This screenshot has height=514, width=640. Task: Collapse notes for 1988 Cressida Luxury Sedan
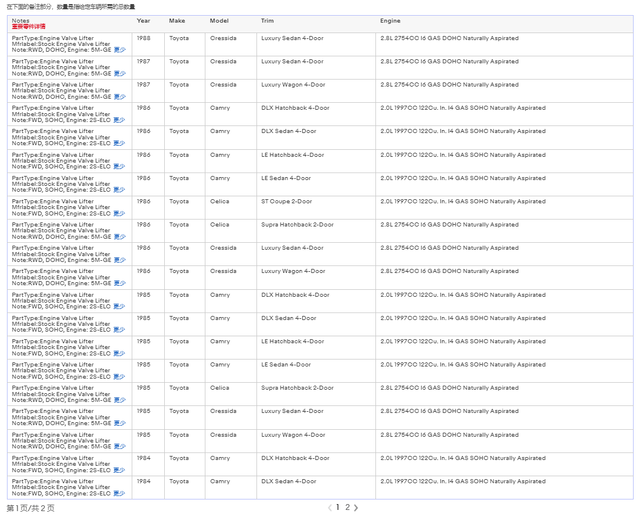tap(120, 50)
